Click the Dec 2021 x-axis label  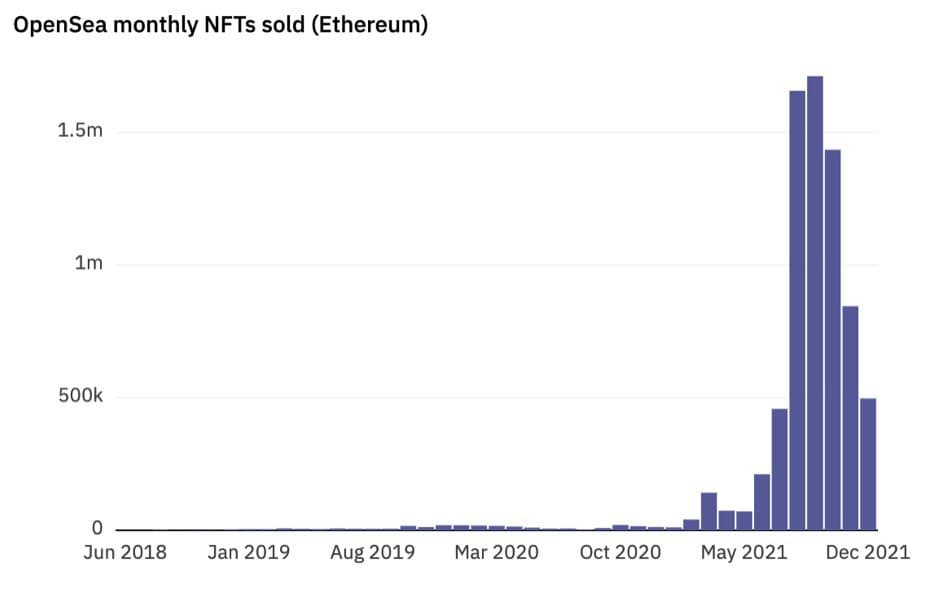click(868, 552)
